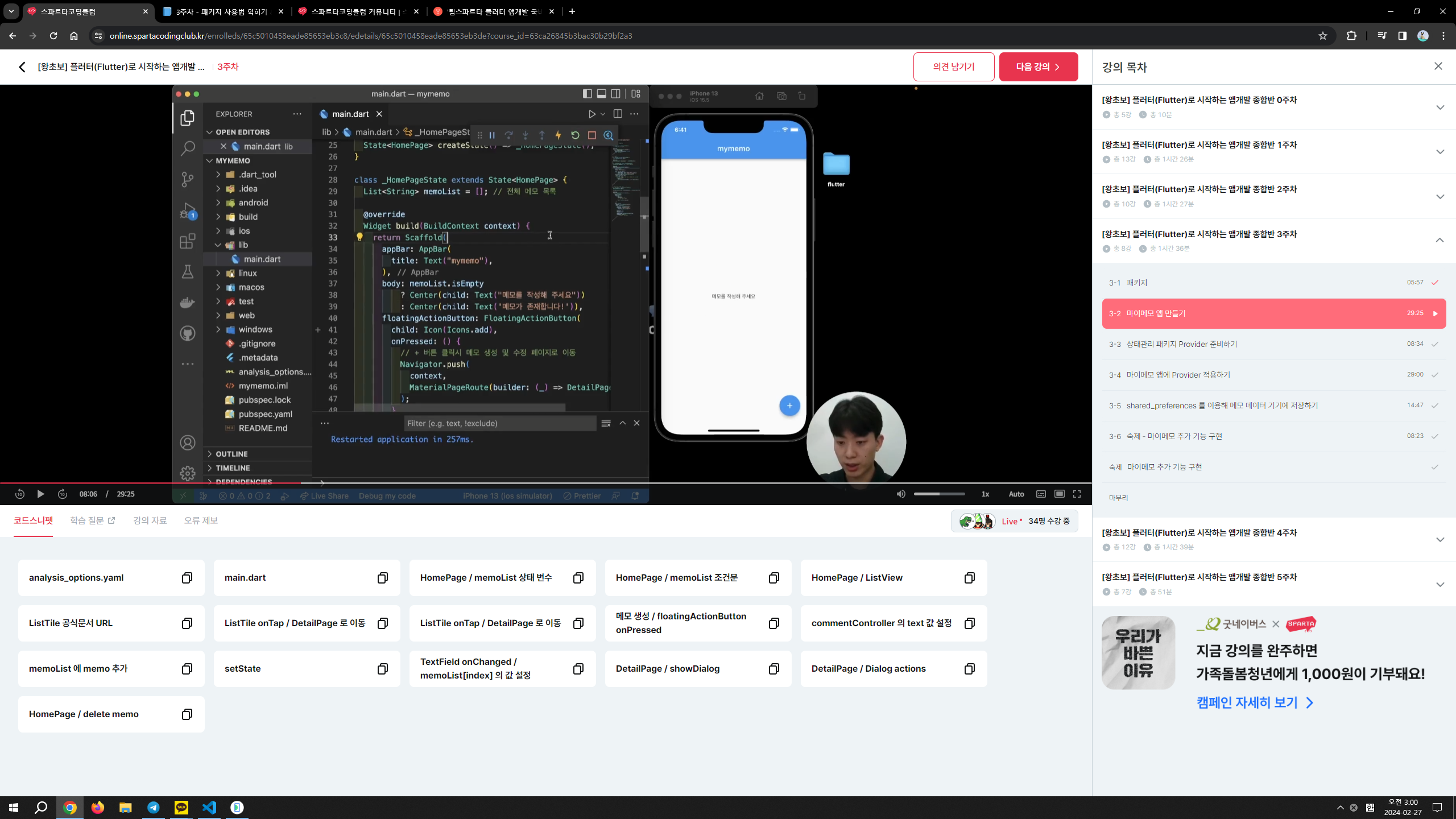Switch to the 오류 제보 tab
Screen dimensions: 1456x819
(x=201, y=520)
